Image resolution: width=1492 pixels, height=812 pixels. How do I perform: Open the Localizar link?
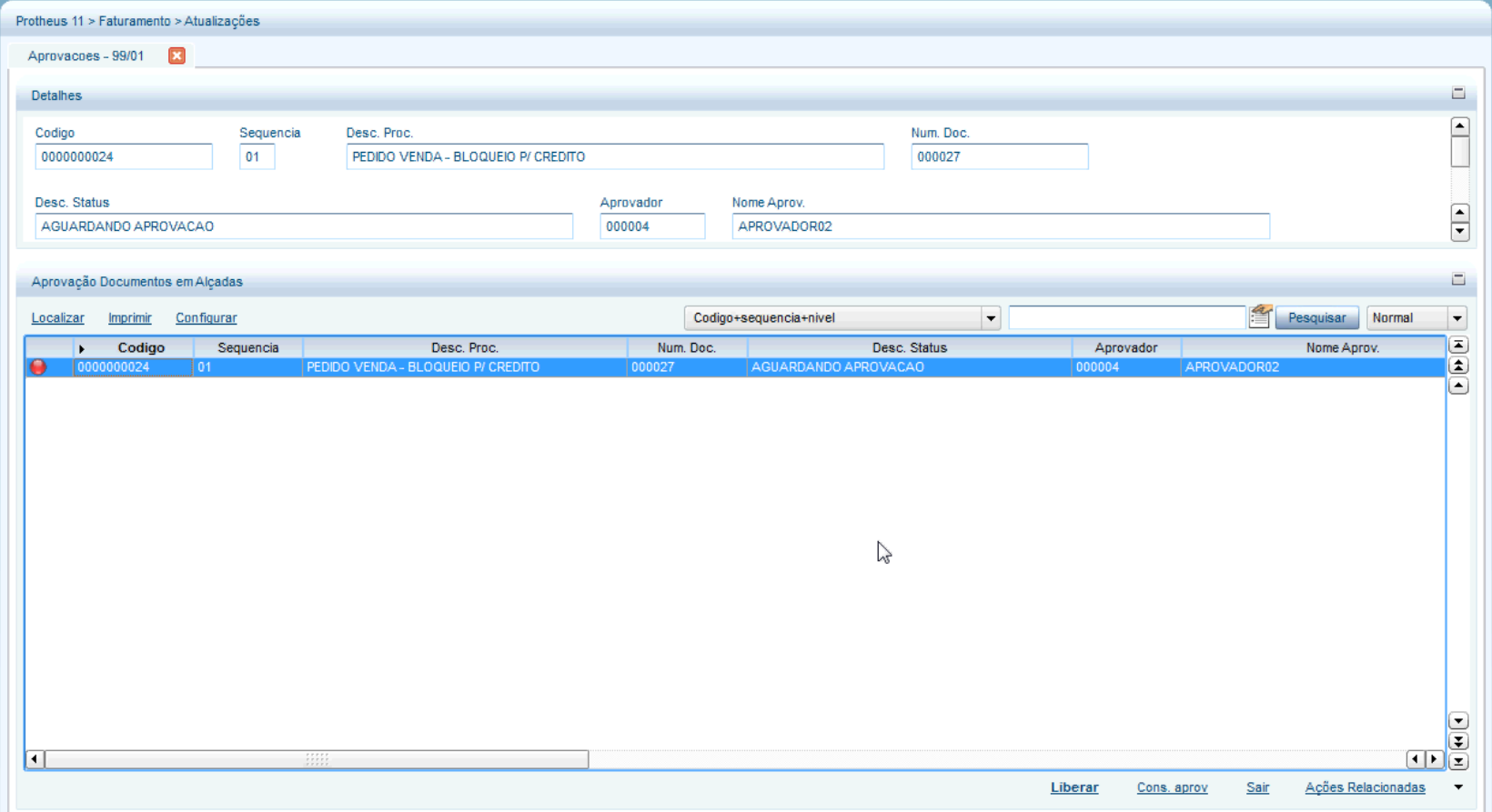point(57,318)
